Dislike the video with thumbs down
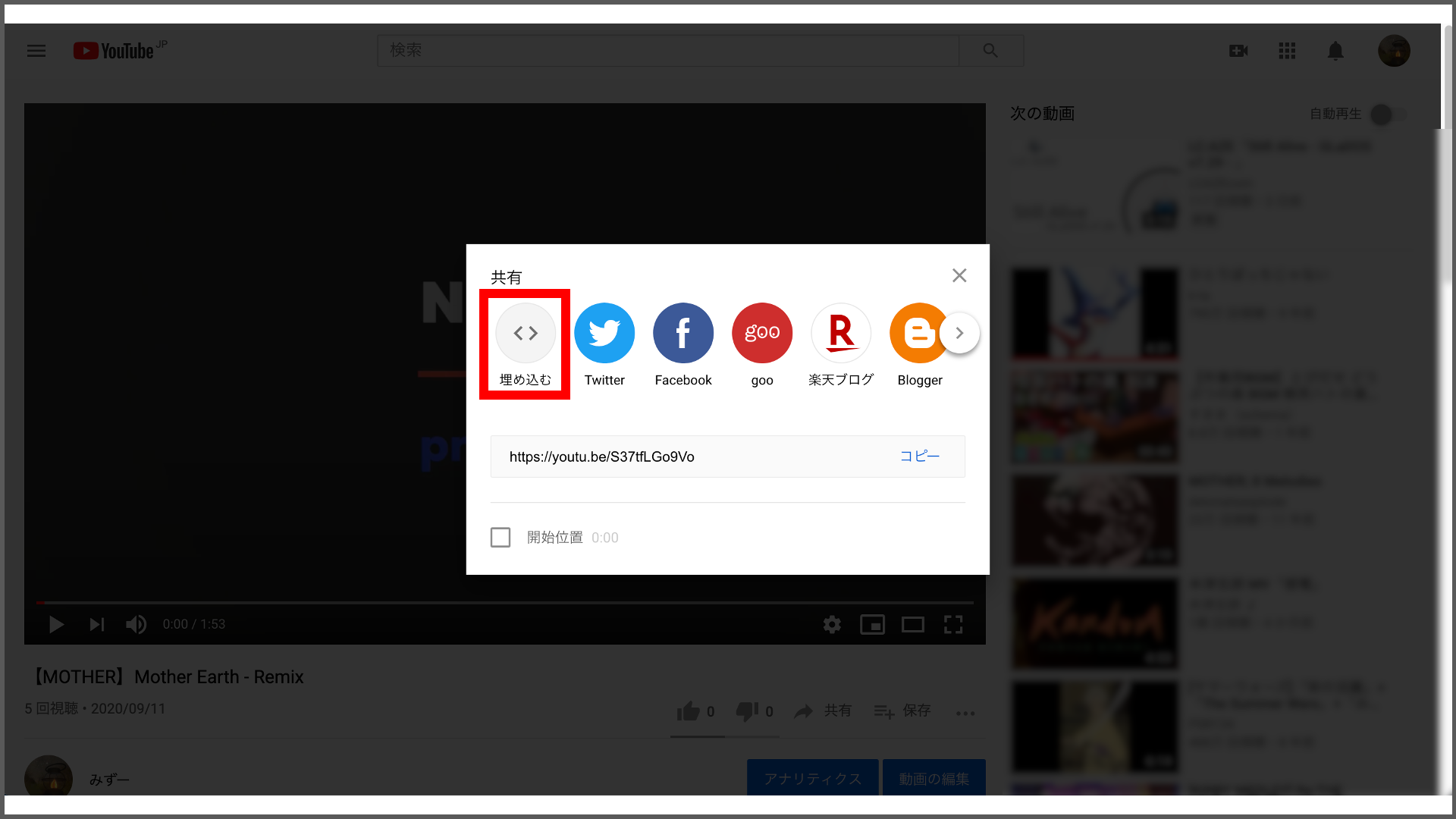This screenshot has width=1456, height=819. 747,711
